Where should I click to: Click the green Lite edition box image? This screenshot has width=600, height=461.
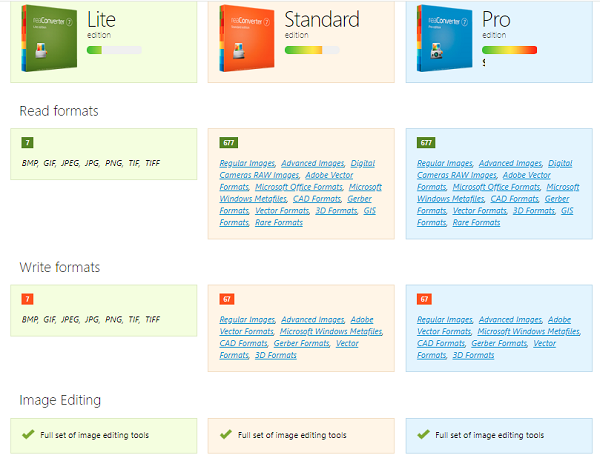coord(49,38)
